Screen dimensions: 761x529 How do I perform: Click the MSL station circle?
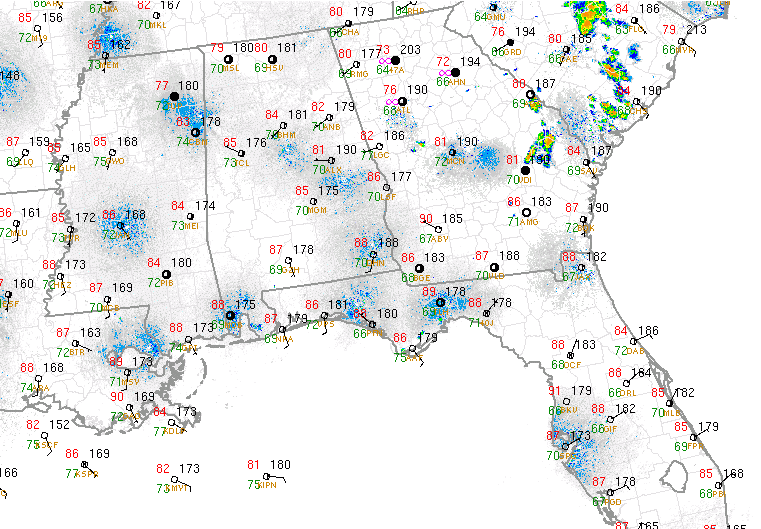point(229,59)
